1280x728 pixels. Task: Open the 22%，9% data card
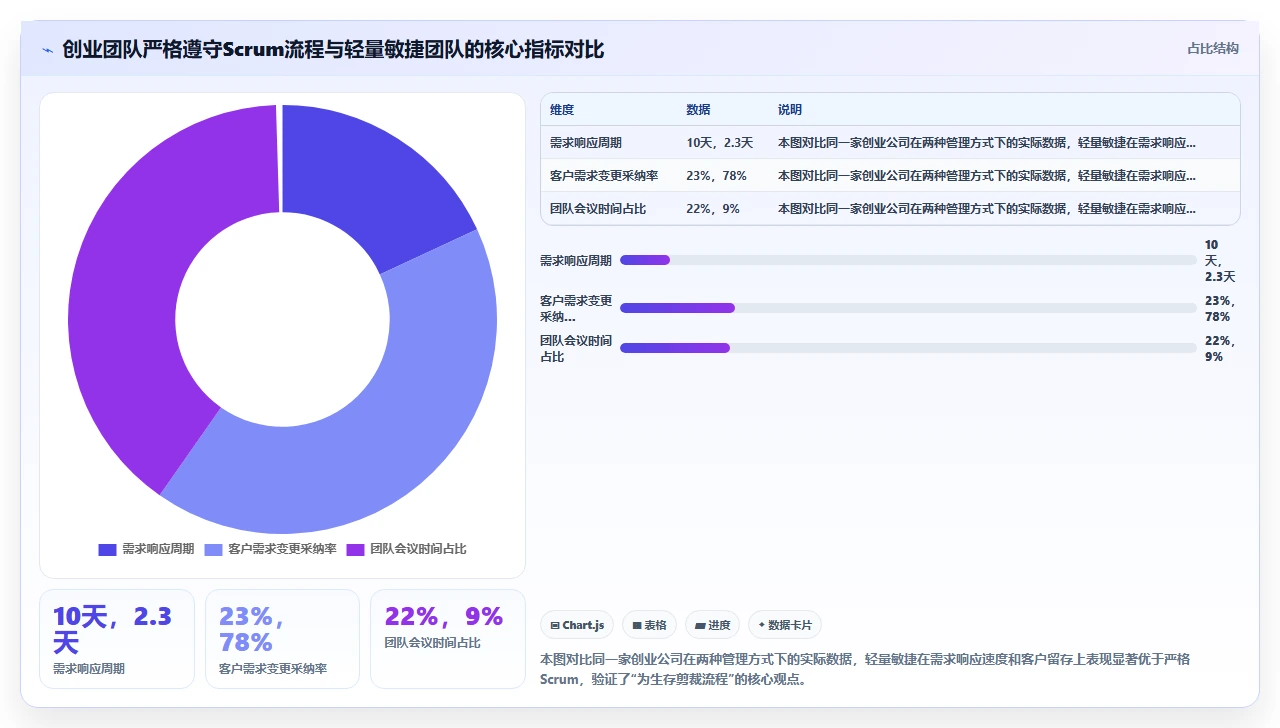(448, 639)
